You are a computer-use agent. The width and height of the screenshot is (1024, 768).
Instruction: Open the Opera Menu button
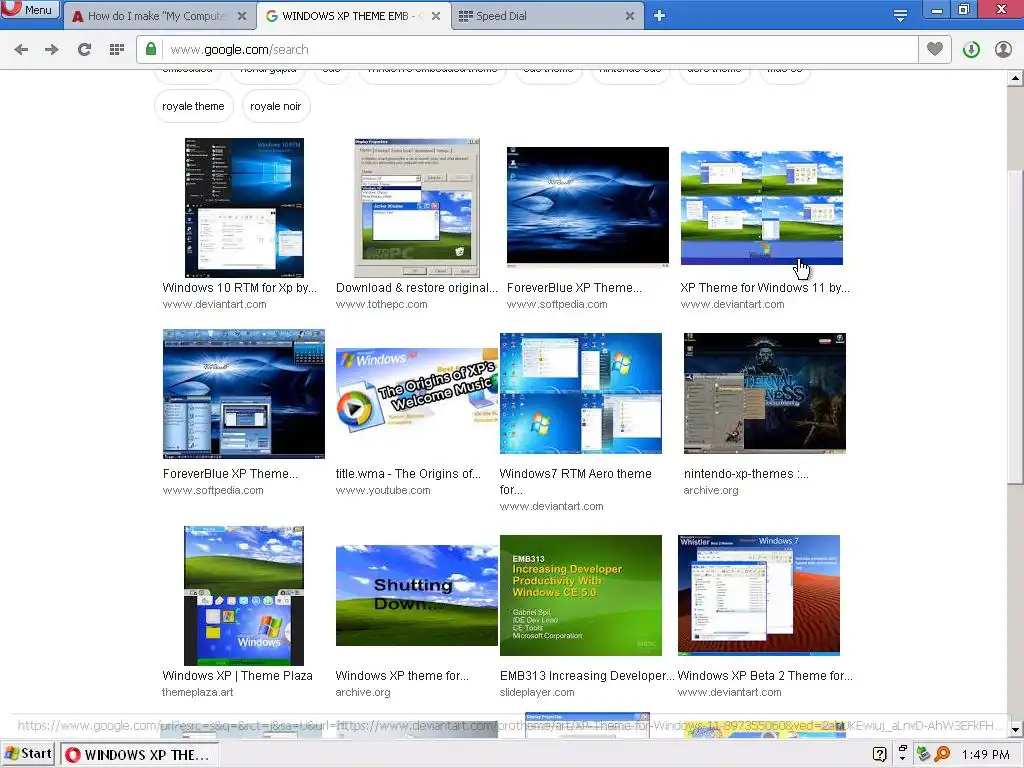click(x=30, y=10)
